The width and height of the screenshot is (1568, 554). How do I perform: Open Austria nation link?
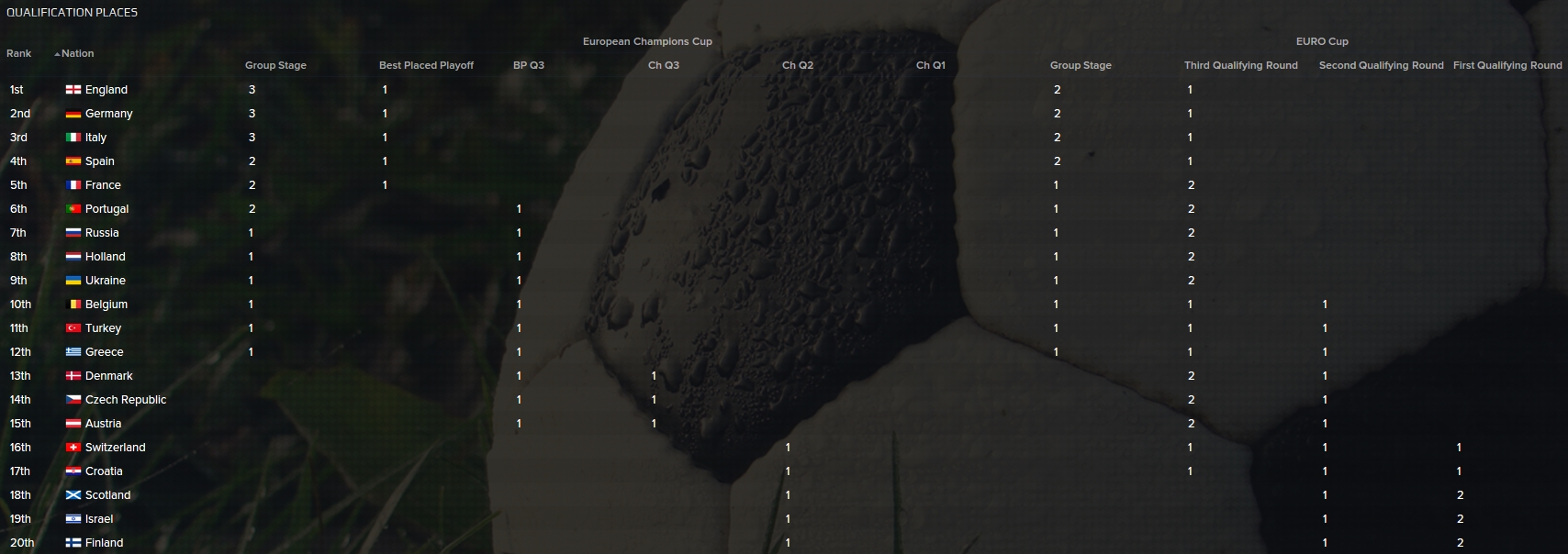103,424
